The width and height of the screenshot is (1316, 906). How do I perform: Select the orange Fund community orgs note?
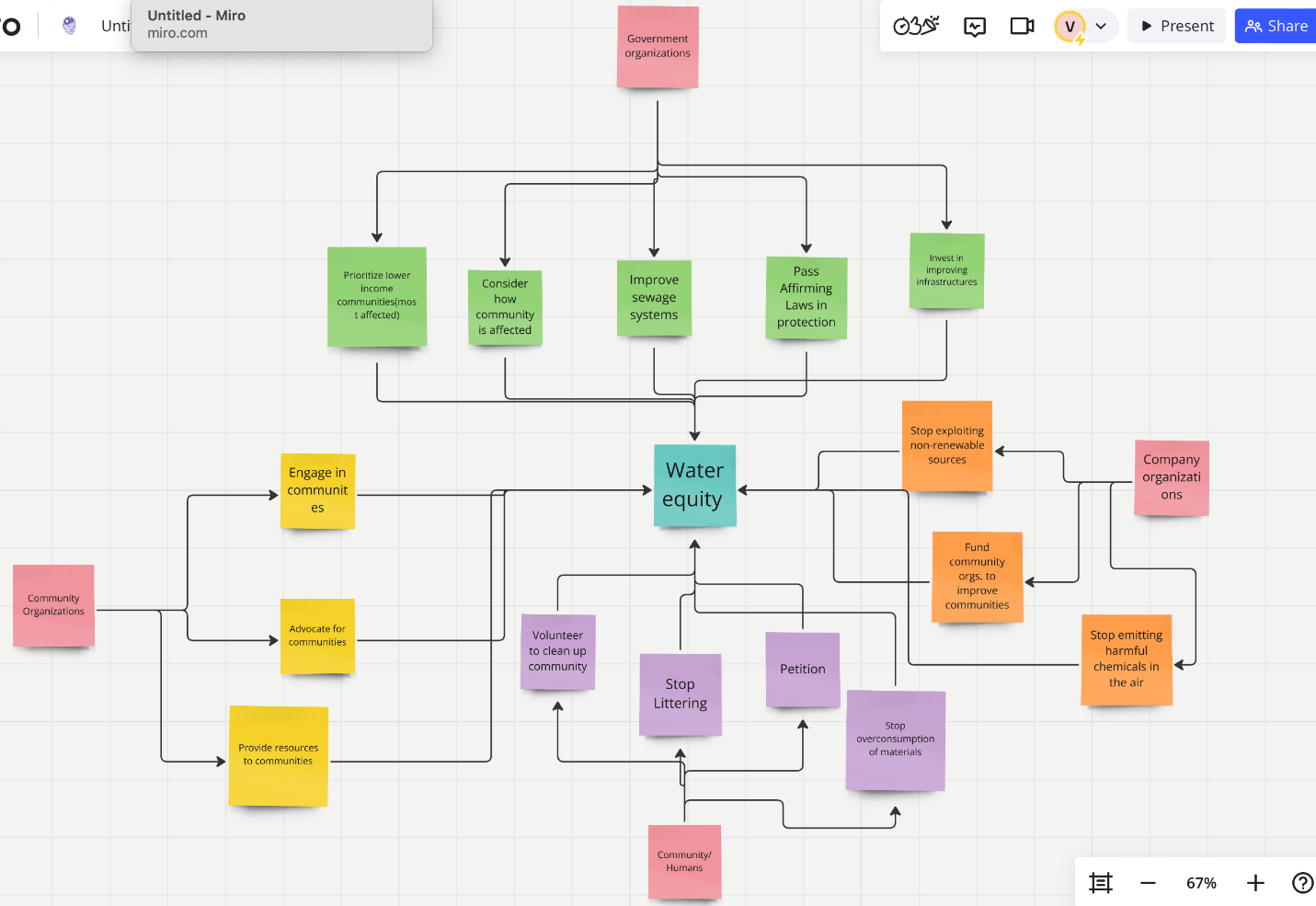click(977, 576)
